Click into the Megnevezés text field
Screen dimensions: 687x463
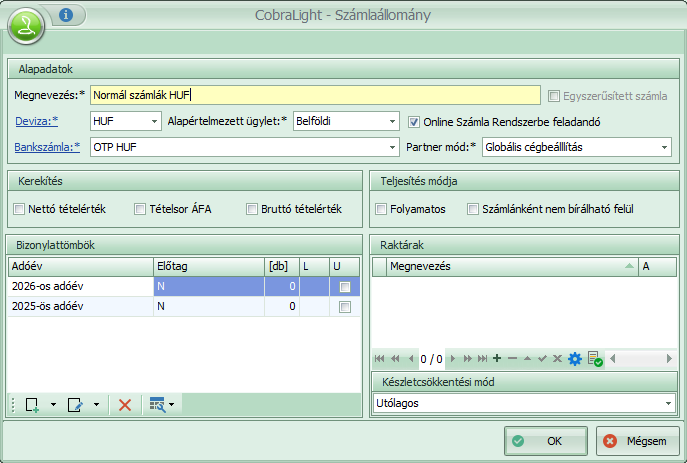[315, 95]
